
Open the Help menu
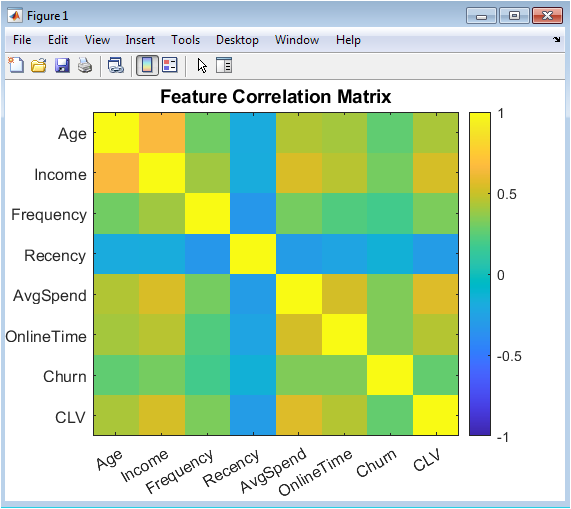348,40
